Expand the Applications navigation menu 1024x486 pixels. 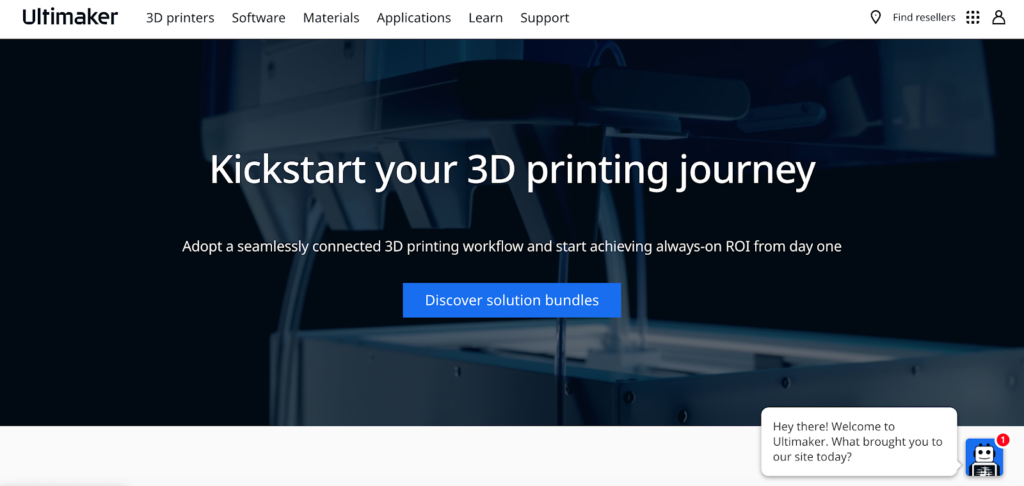pos(414,18)
